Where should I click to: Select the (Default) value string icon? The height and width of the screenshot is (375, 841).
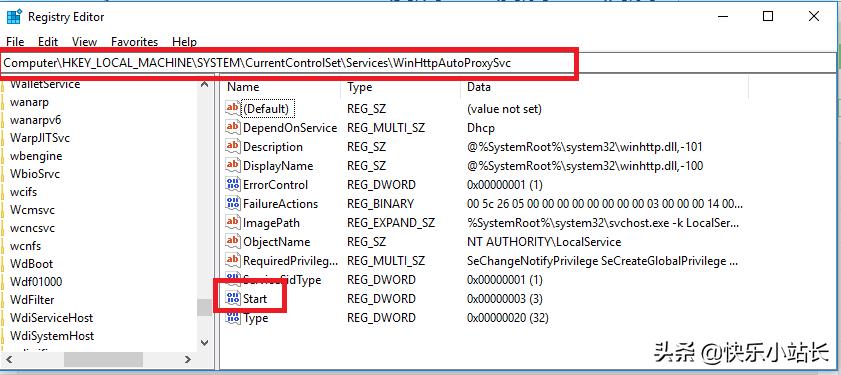pos(233,108)
